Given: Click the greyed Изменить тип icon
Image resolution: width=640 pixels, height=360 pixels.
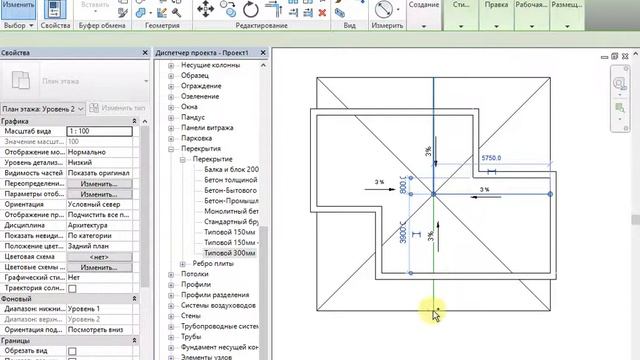Looking at the screenshot, I should (94, 108).
